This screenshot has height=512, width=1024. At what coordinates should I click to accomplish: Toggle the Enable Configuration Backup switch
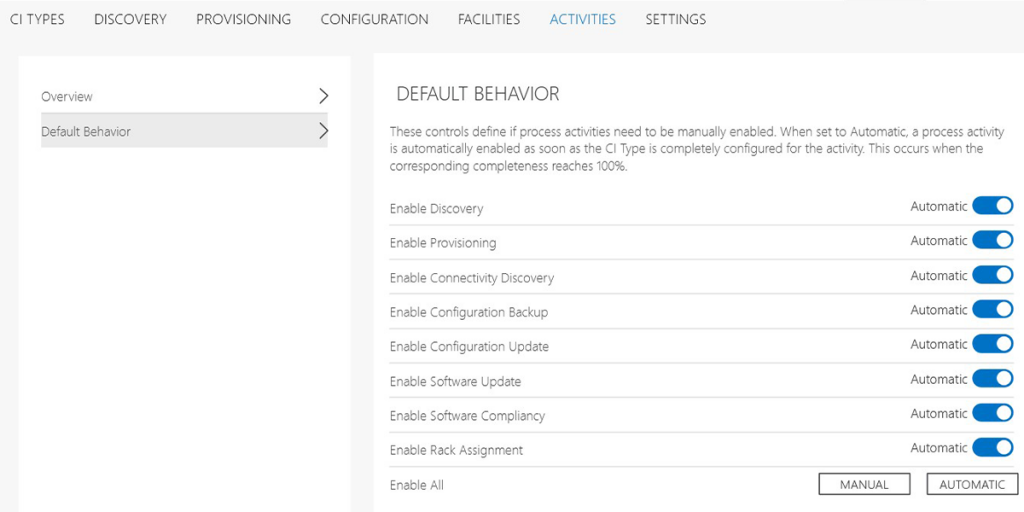click(992, 310)
